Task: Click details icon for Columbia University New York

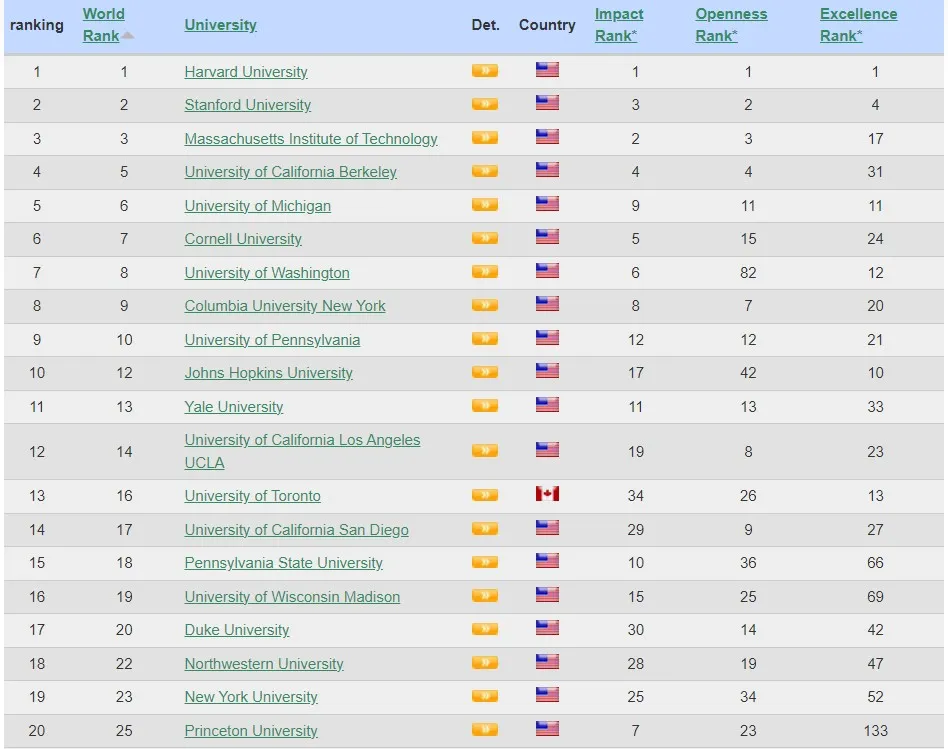Action: (x=485, y=305)
